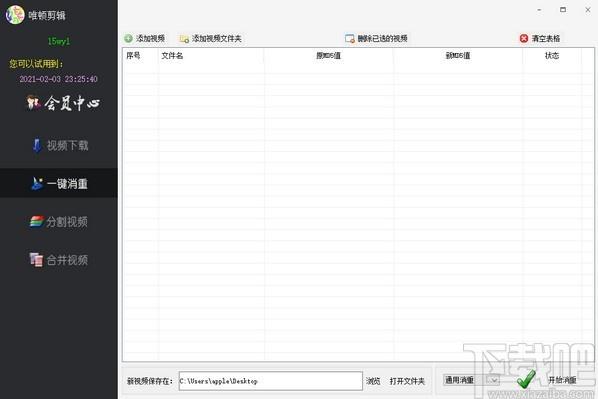Click the username 15wyl text
This screenshot has height=399, width=598.
point(59,41)
